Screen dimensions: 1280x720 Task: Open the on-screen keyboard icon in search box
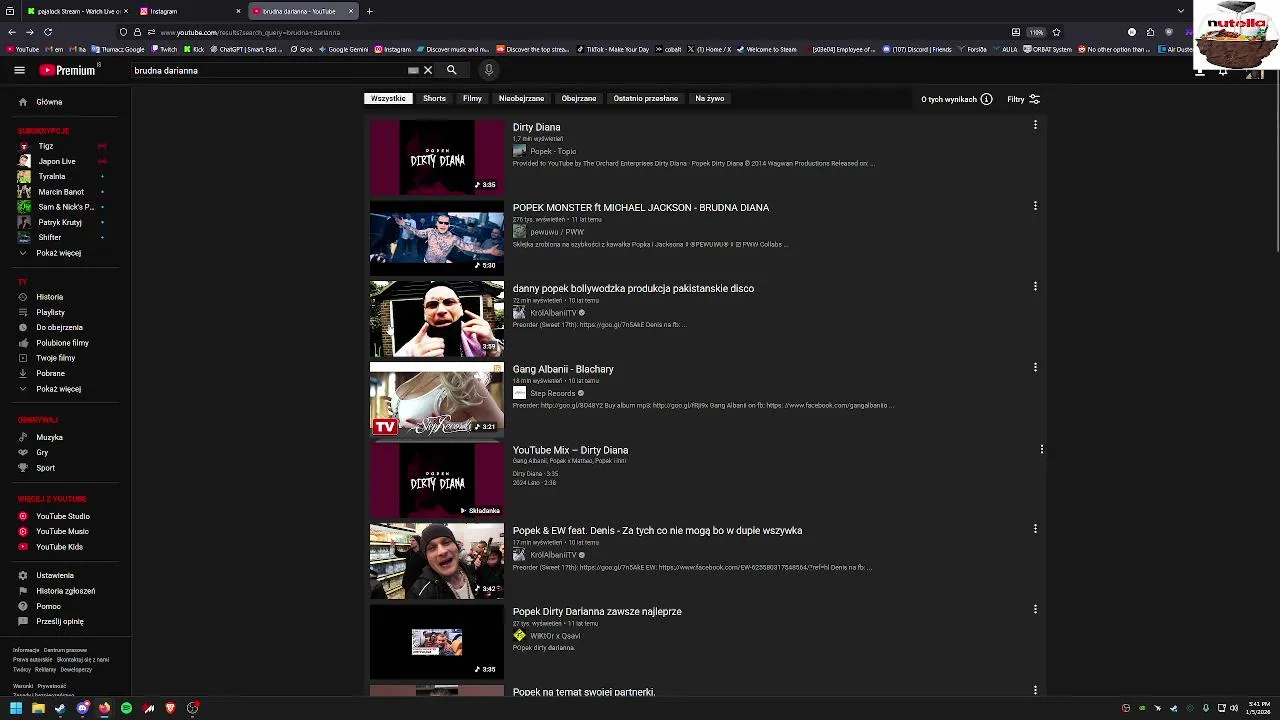pyautogui.click(x=413, y=70)
